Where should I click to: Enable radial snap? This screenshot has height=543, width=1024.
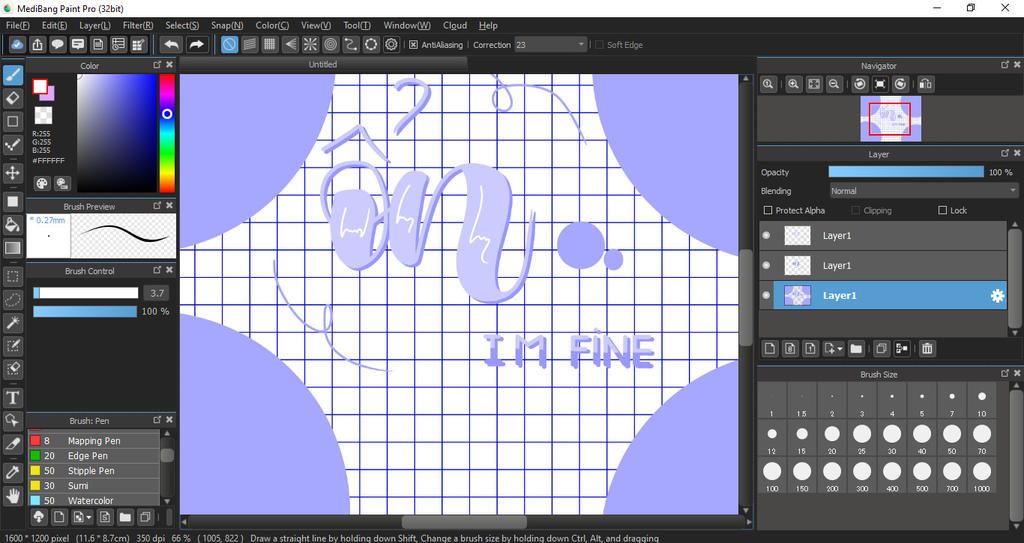tap(310, 44)
